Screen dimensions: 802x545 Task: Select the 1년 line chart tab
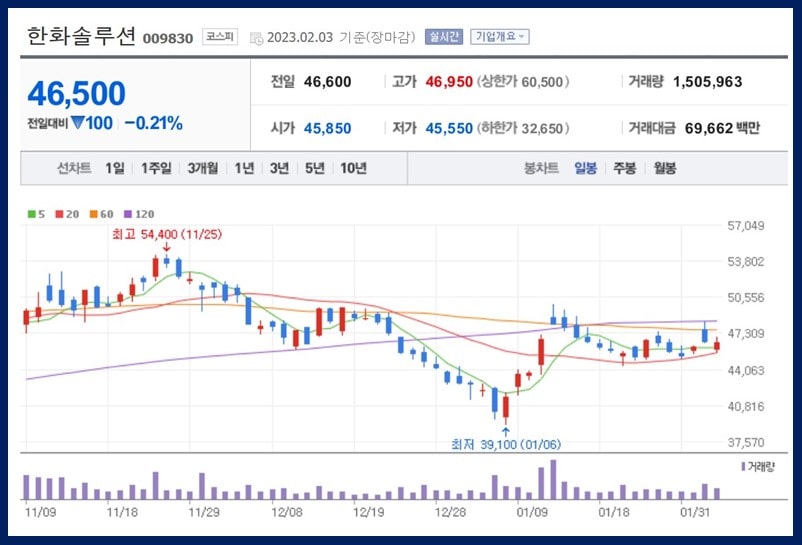coord(244,168)
